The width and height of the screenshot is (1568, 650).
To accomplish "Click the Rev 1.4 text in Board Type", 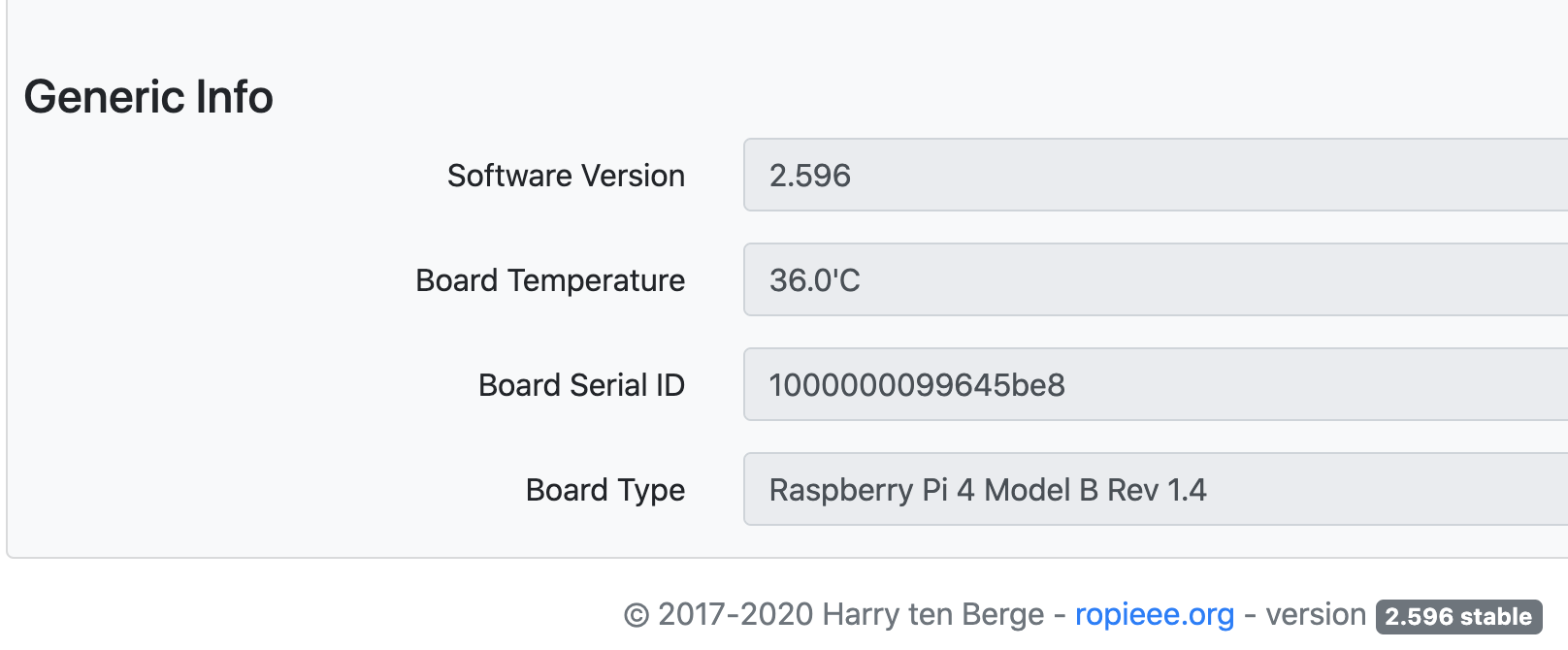I will coord(1157,490).
